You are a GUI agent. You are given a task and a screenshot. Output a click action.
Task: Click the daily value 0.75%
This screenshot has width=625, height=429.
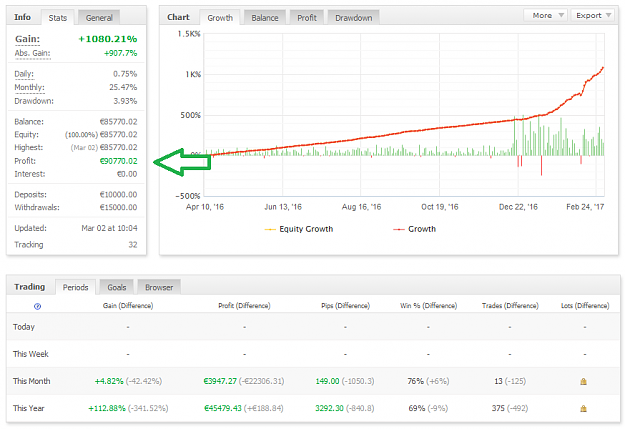pos(125,74)
